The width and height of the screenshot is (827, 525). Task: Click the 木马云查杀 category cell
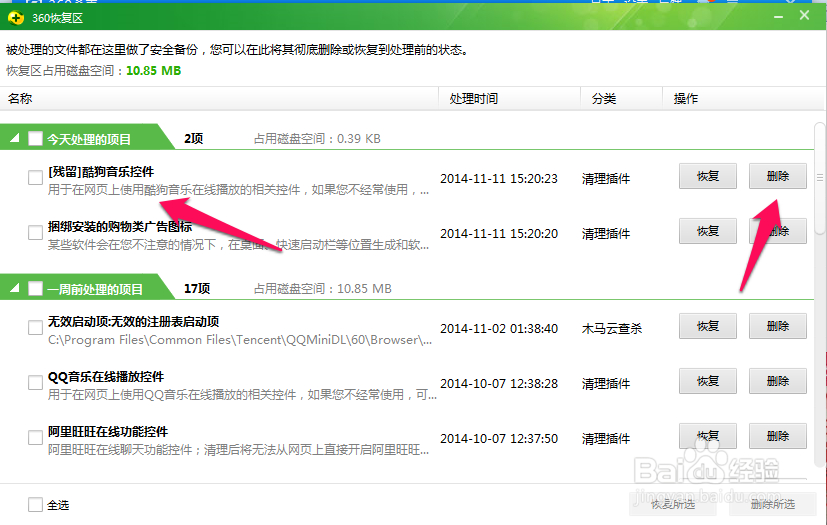[612, 328]
